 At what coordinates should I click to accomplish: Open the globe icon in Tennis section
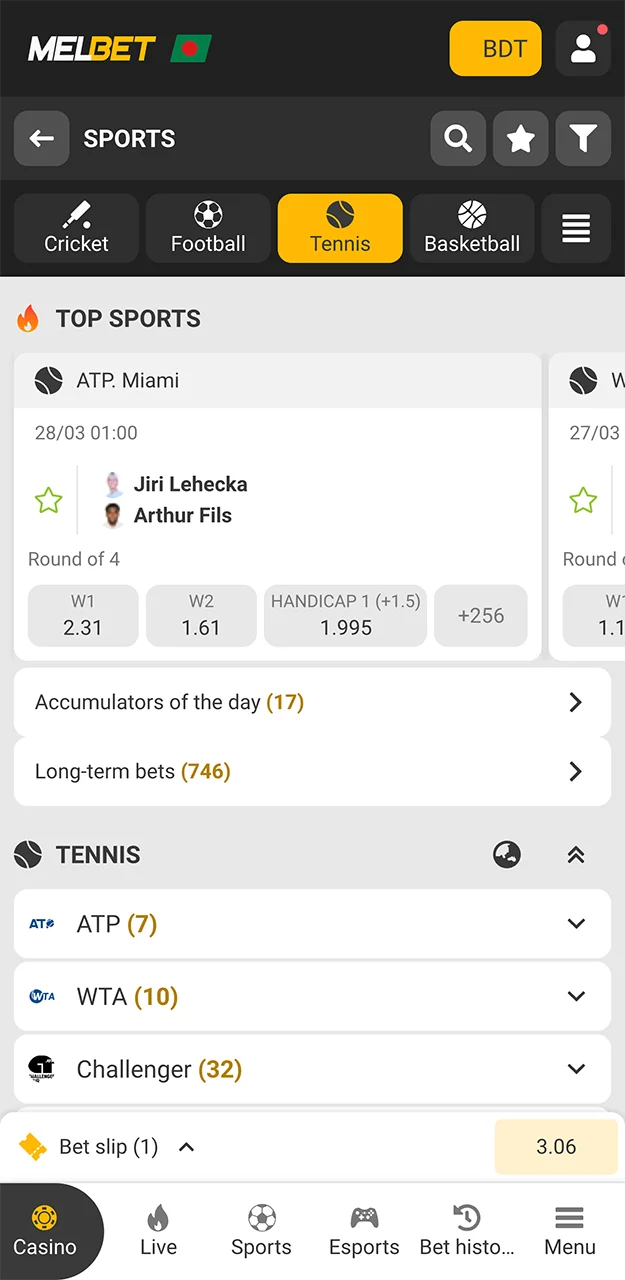pos(507,855)
